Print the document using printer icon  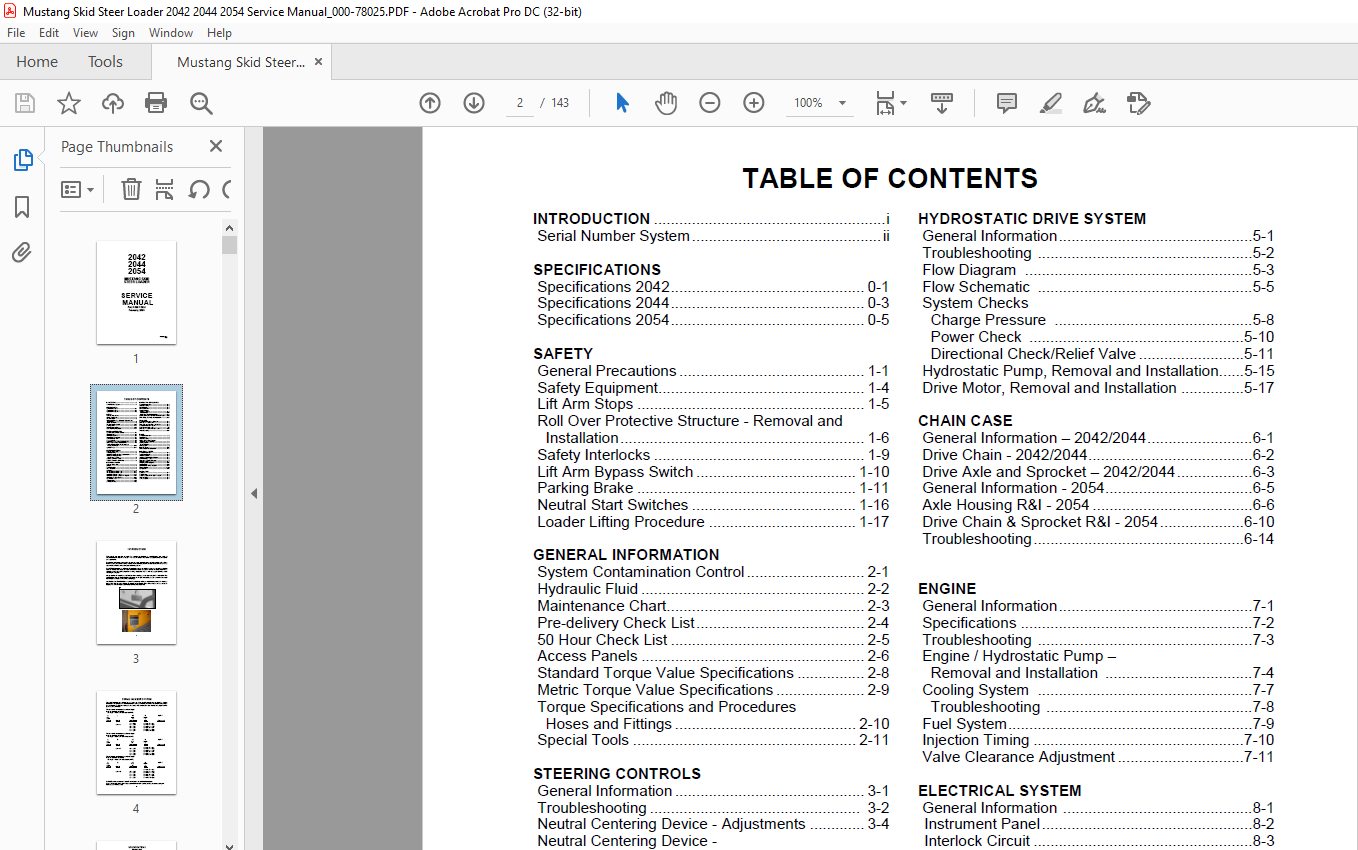[x=156, y=103]
